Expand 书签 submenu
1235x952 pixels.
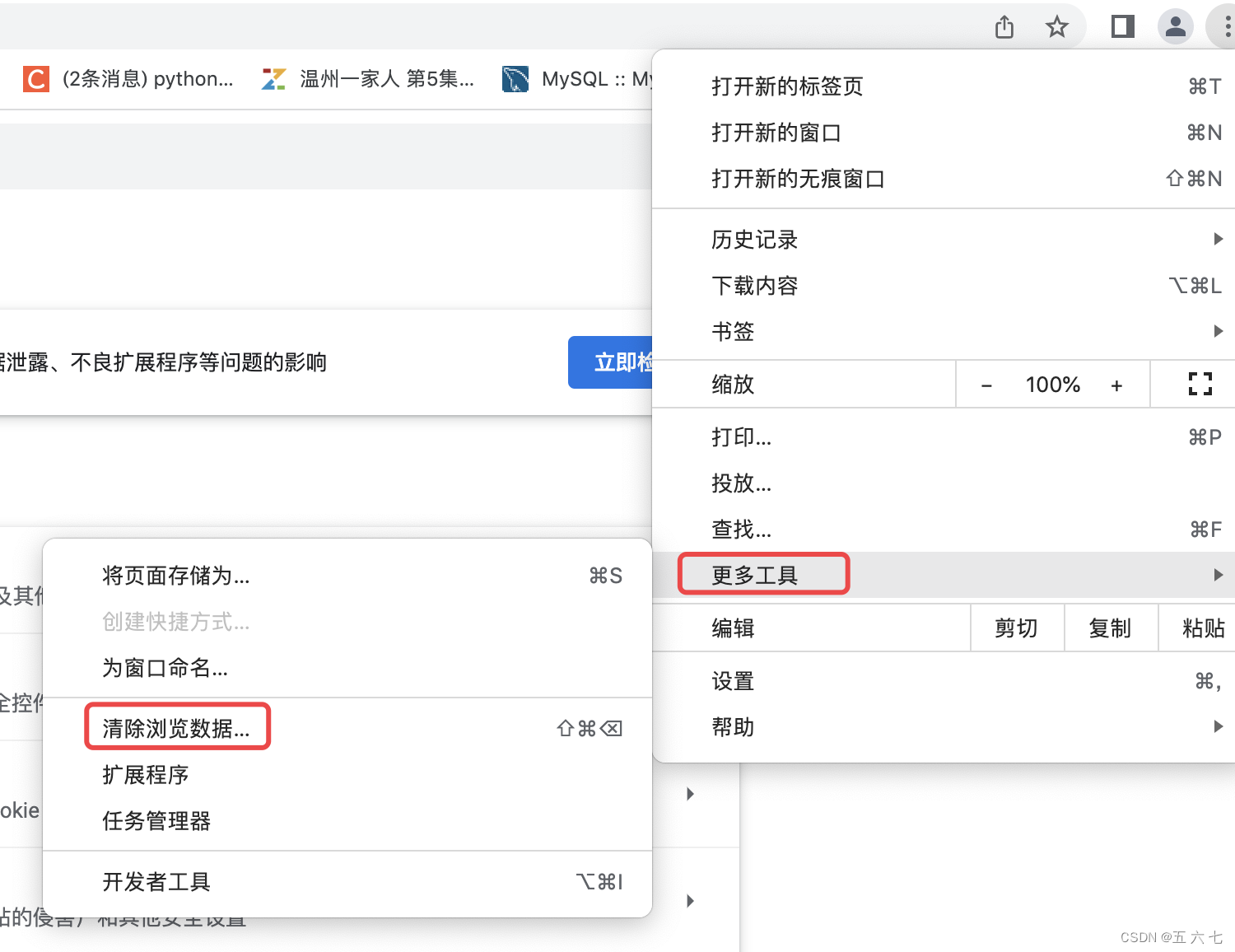coord(944,332)
